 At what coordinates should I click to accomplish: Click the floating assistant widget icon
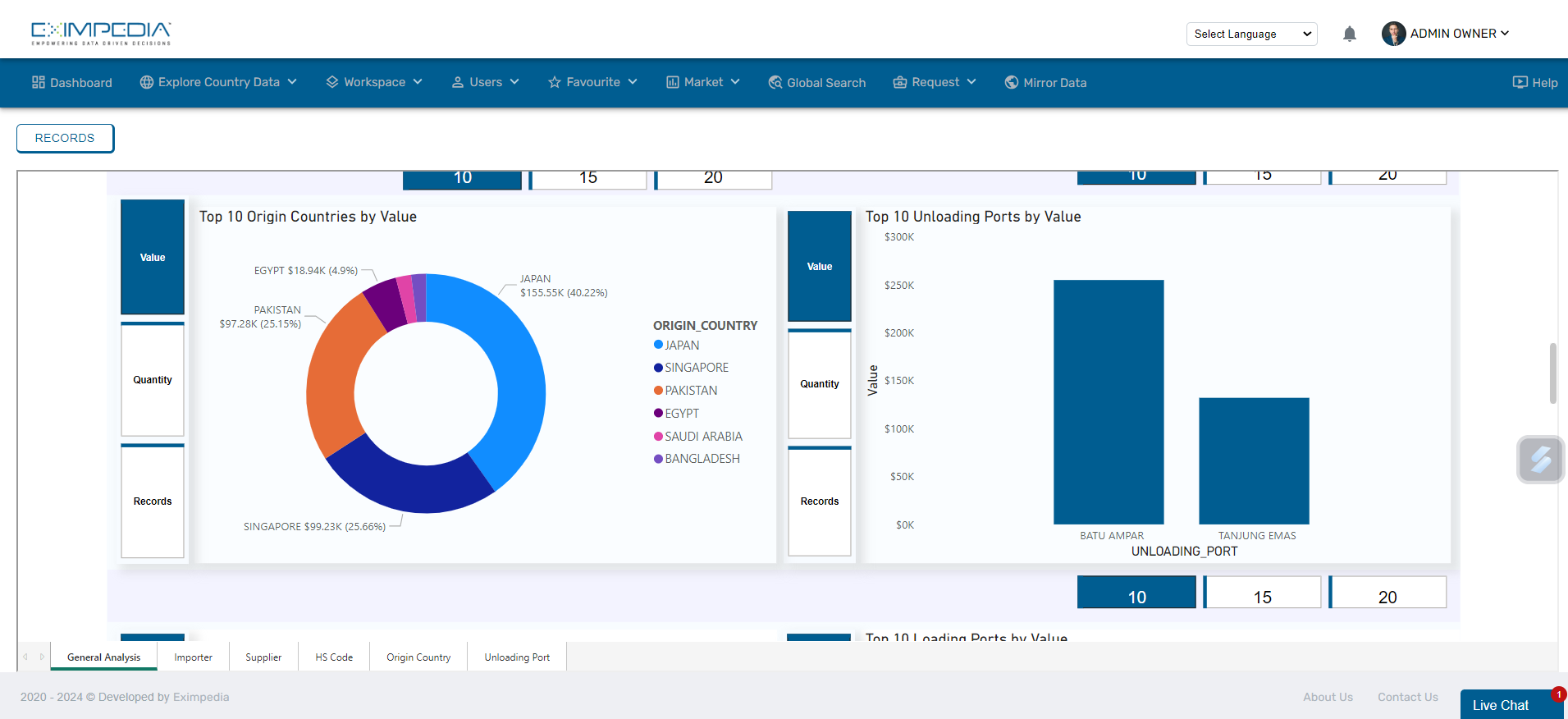(1541, 460)
